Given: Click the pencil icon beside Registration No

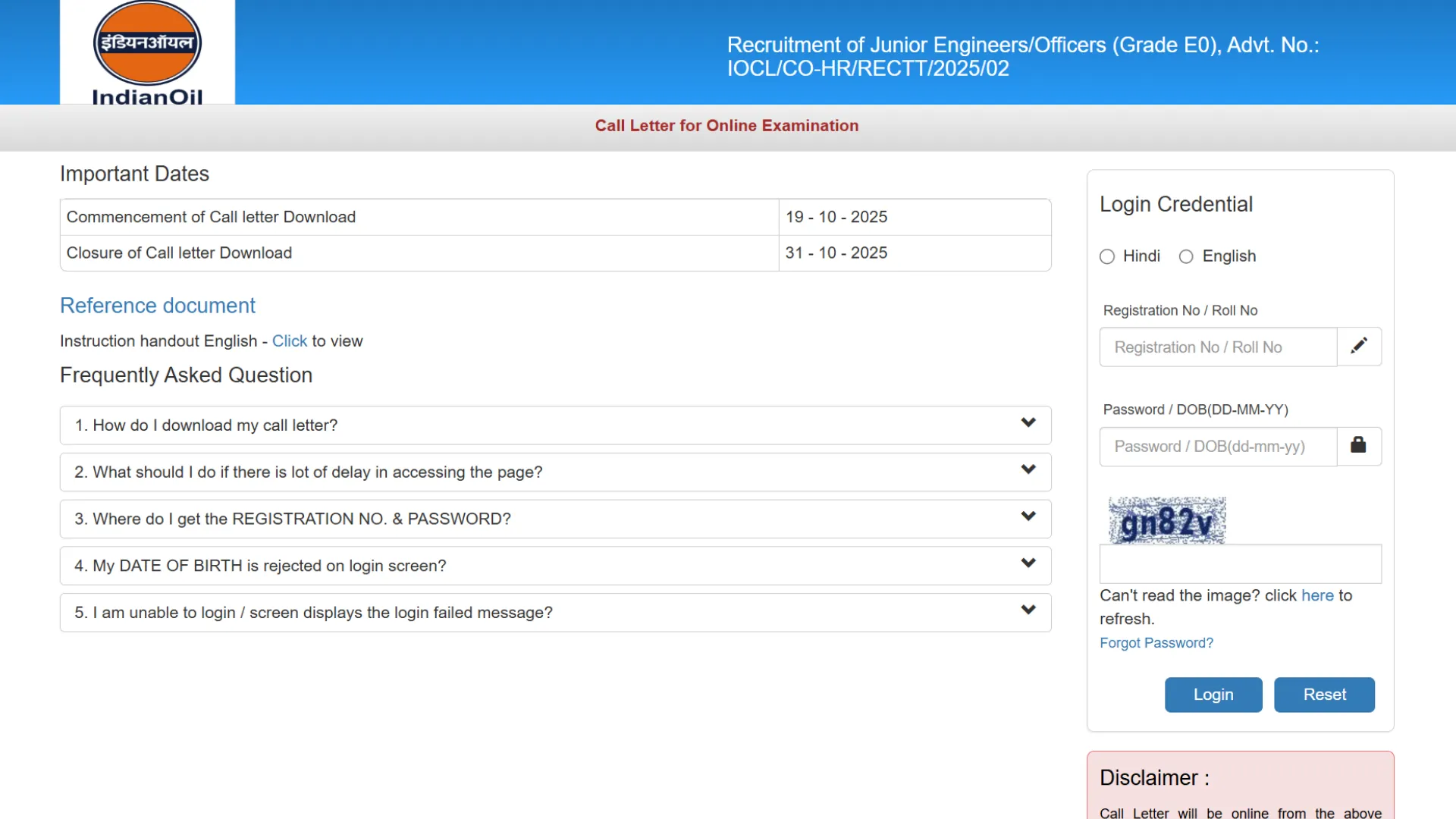Looking at the screenshot, I should tap(1359, 347).
